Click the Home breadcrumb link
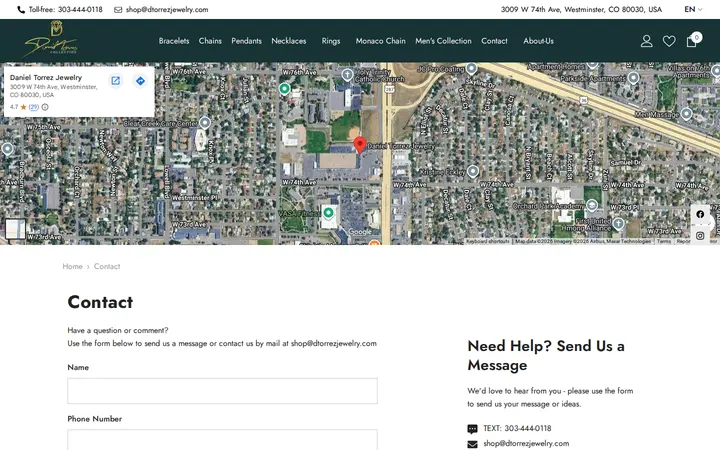This screenshot has width=720, height=450. (x=73, y=266)
